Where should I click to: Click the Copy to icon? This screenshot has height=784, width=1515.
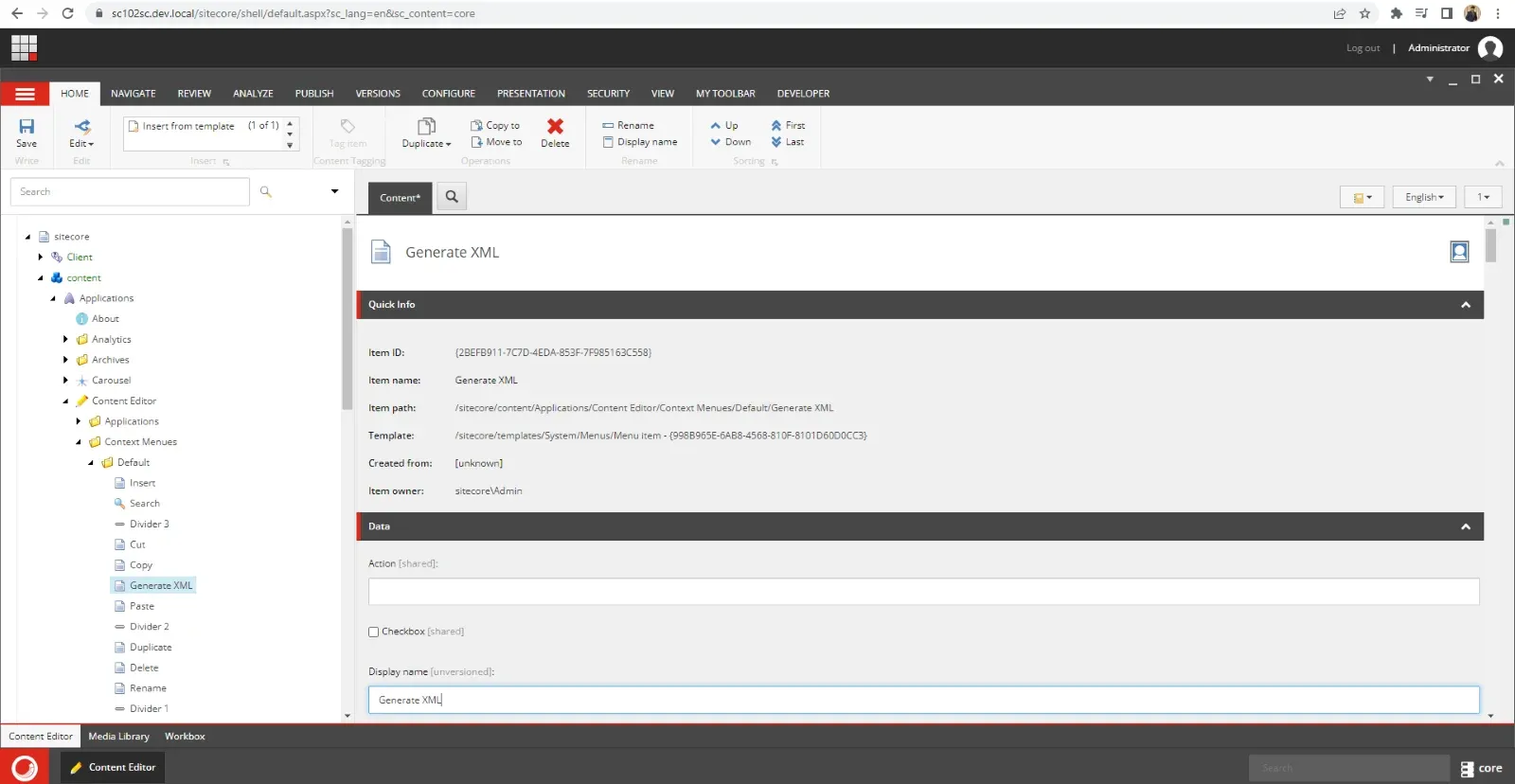(x=476, y=125)
